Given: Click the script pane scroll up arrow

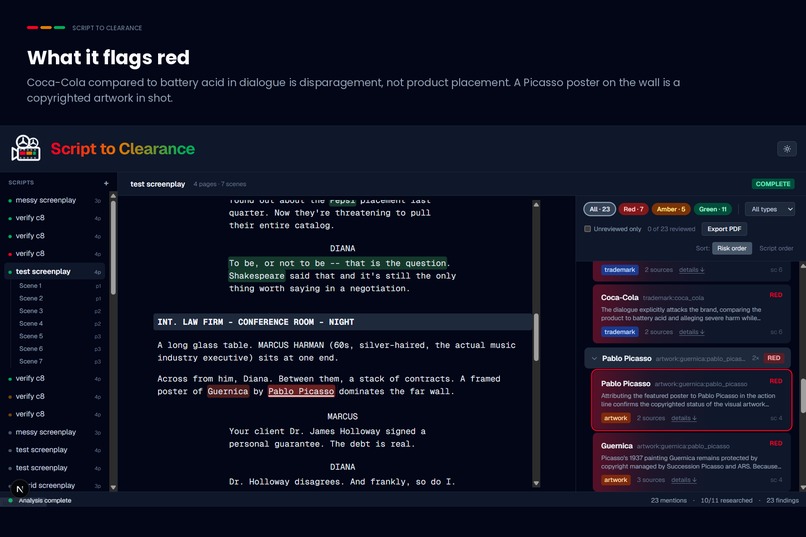Looking at the screenshot, I should pos(536,205).
